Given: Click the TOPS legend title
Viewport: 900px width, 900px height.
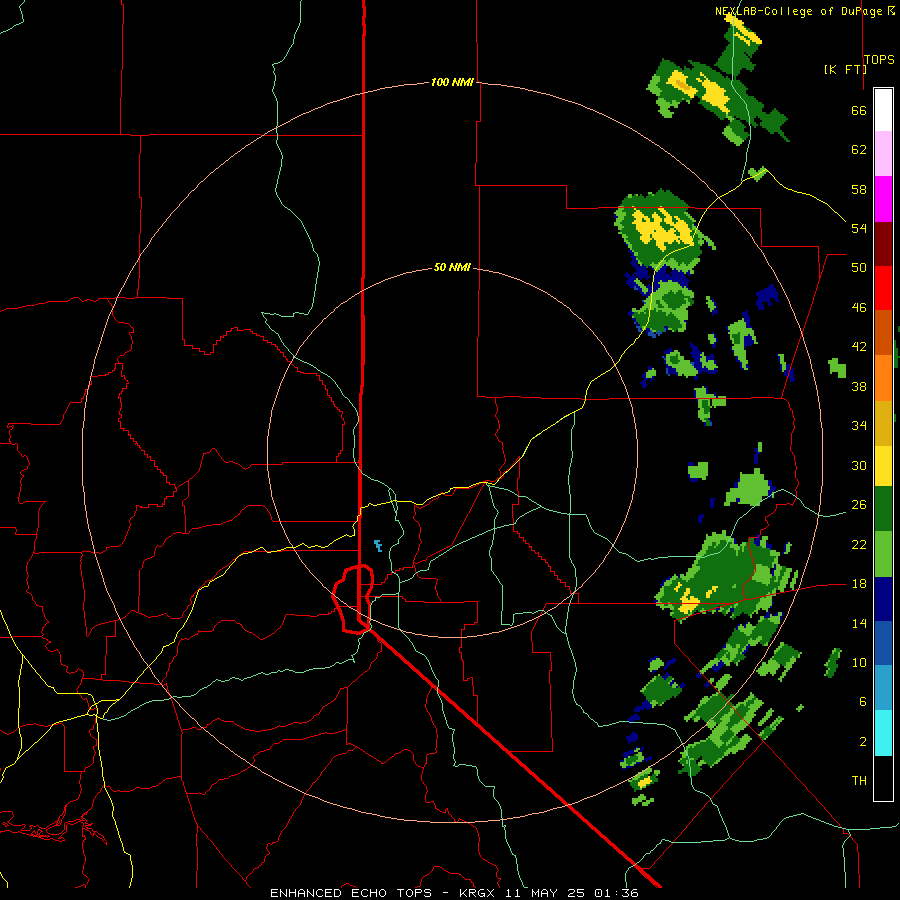Looking at the screenshot, I should [879, 59].
